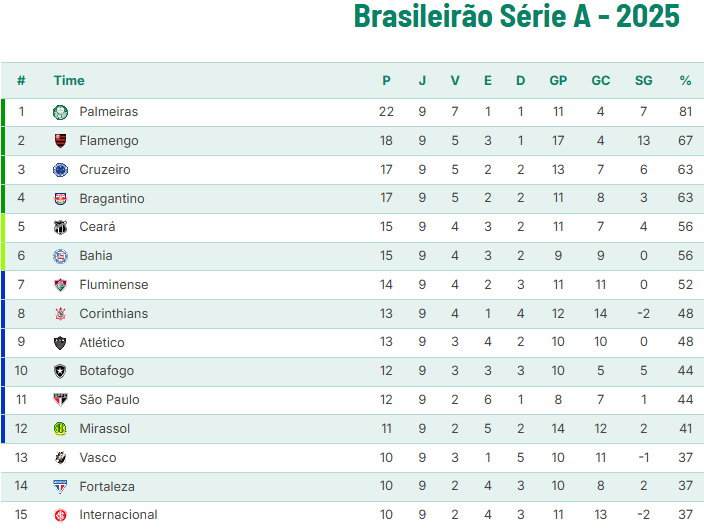This screenshot has width=704, height=530.
Task: Click the Cruzeiro club crest icon
Action: 60,170
